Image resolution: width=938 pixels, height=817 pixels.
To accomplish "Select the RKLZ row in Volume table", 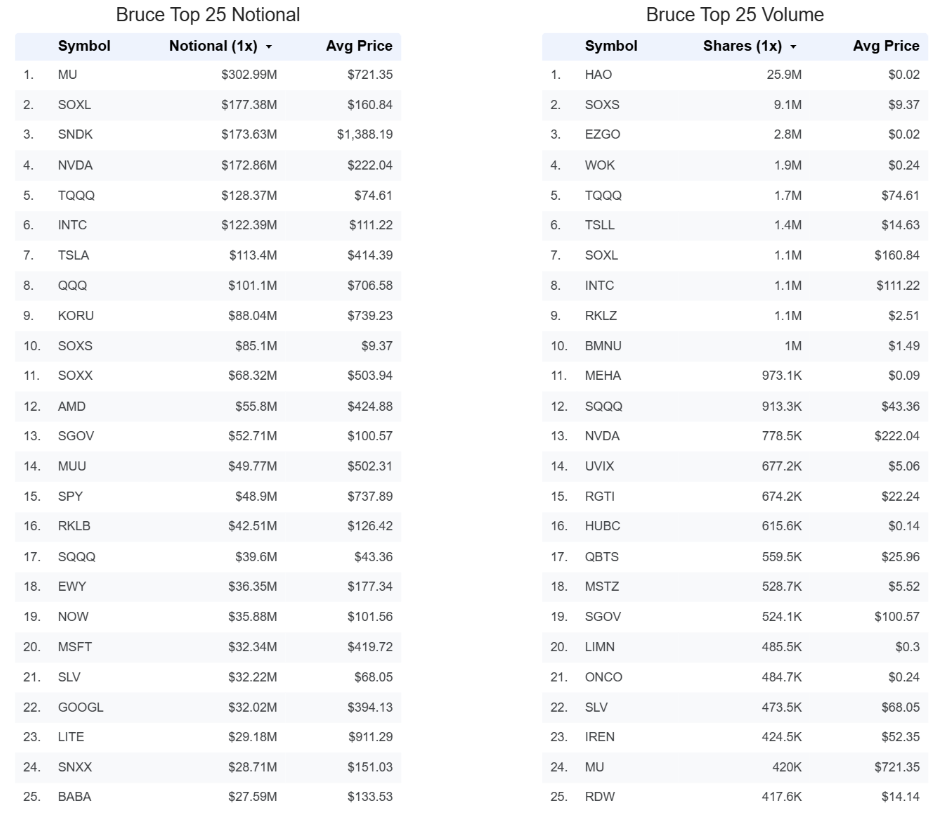I will point(735,316).
